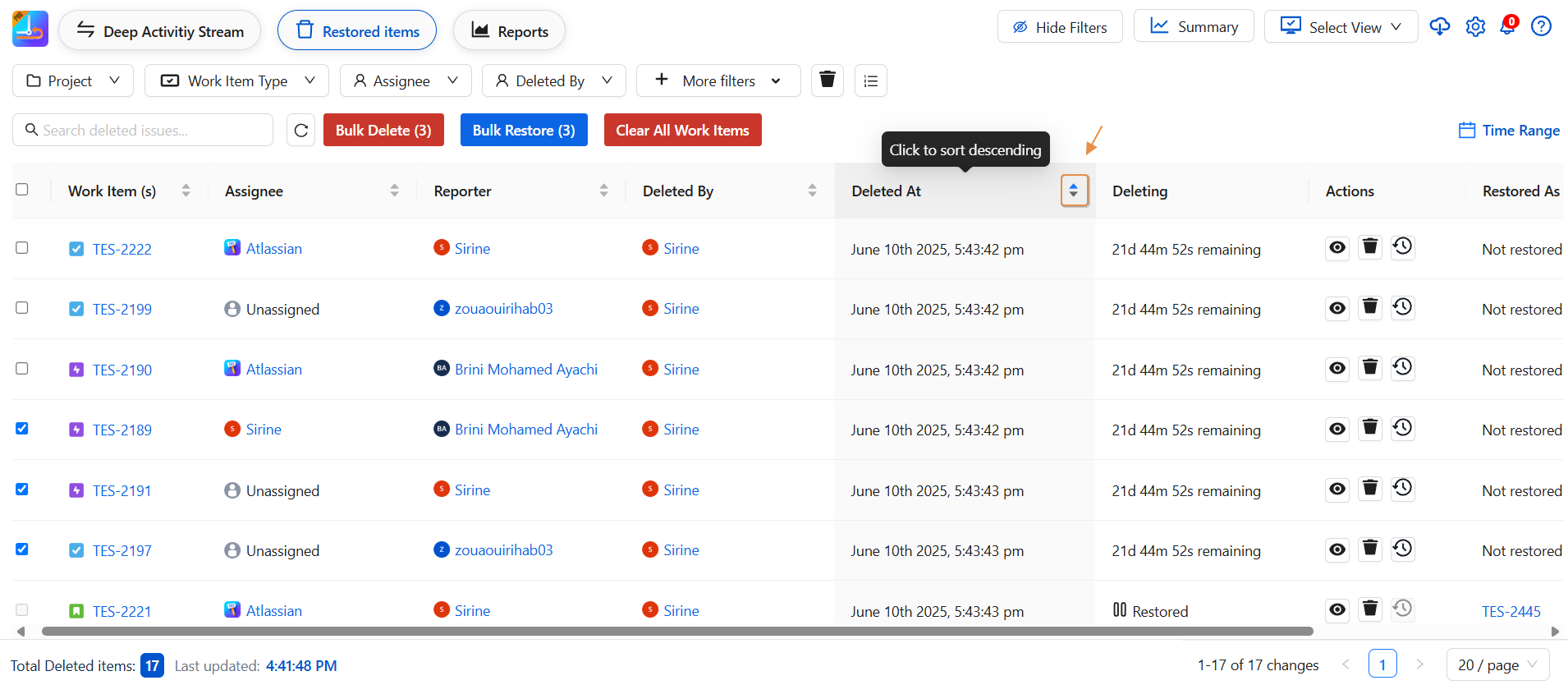Switch to the Reports tab
Screen dimensions: 1568x685
tap(509, 31)
